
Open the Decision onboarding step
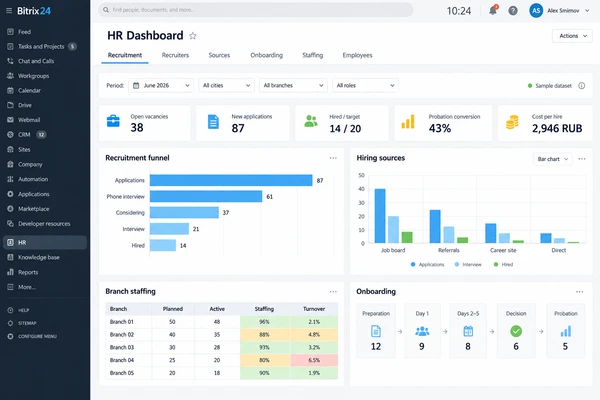pos(516,331)
